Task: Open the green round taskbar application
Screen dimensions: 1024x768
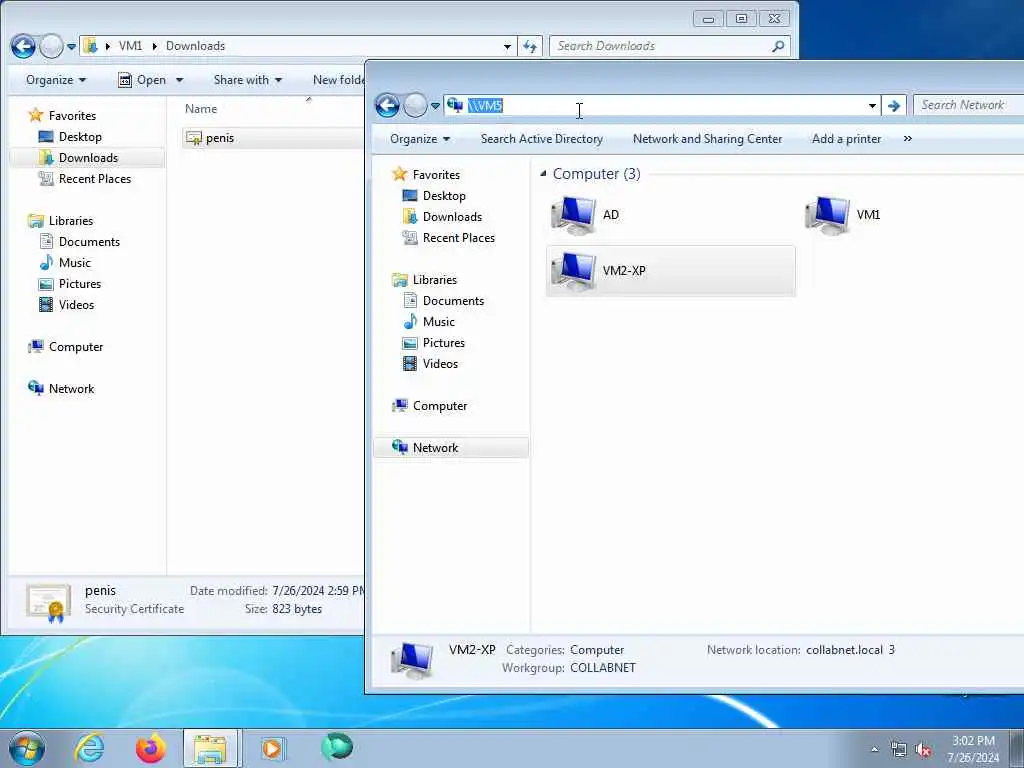Action: click(337, 747)
